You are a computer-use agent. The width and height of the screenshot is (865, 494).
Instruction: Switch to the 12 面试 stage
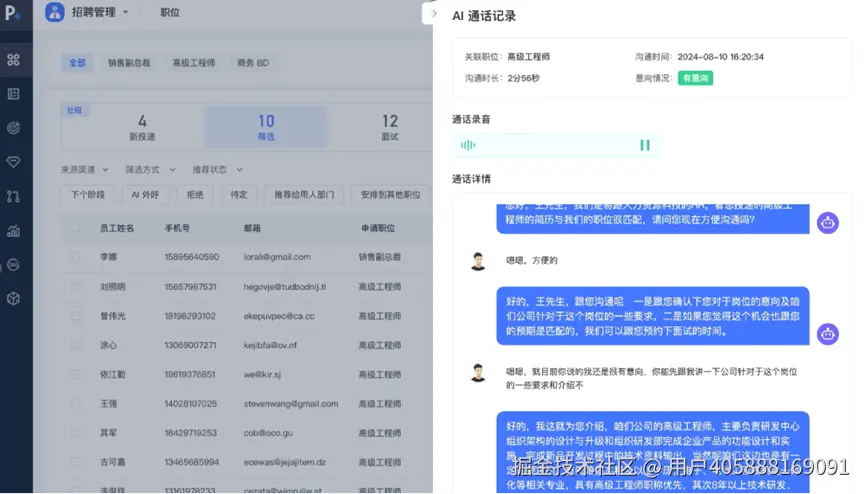[x=390, y=128]
